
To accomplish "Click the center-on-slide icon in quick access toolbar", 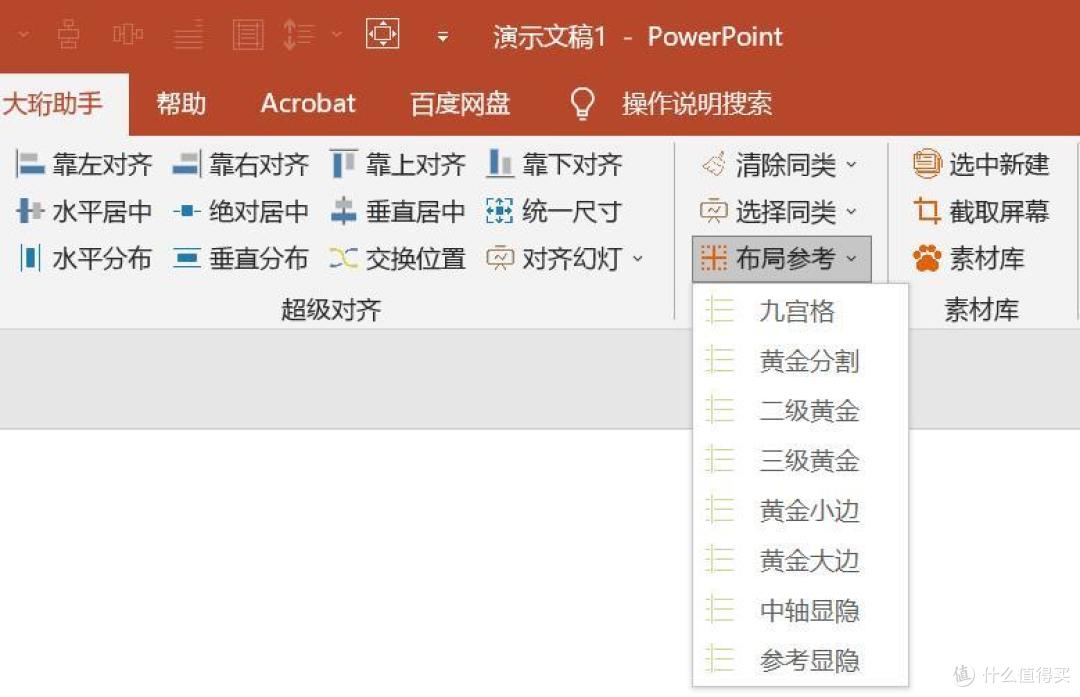I will 382,34.
